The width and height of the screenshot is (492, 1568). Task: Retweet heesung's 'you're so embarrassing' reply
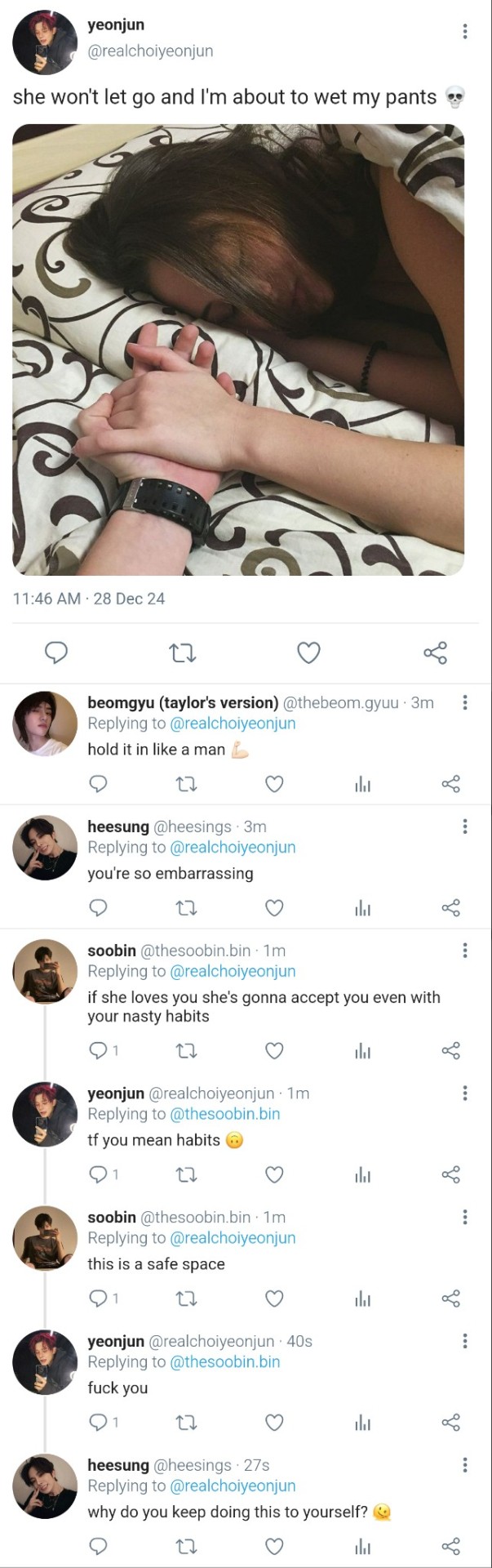[x=186, y=907]
